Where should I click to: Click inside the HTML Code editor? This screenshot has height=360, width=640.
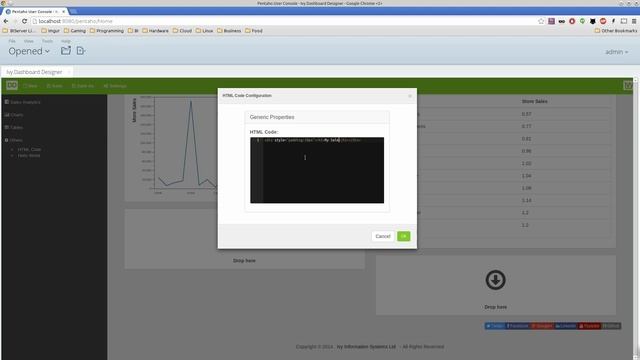tap(317, 170)
